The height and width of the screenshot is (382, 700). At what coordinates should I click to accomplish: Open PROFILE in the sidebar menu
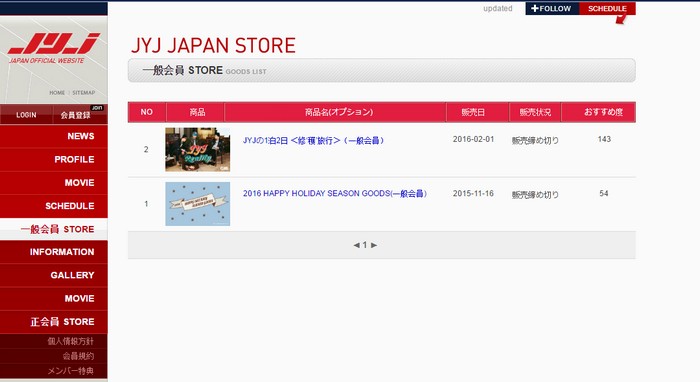tap(54, 159)
